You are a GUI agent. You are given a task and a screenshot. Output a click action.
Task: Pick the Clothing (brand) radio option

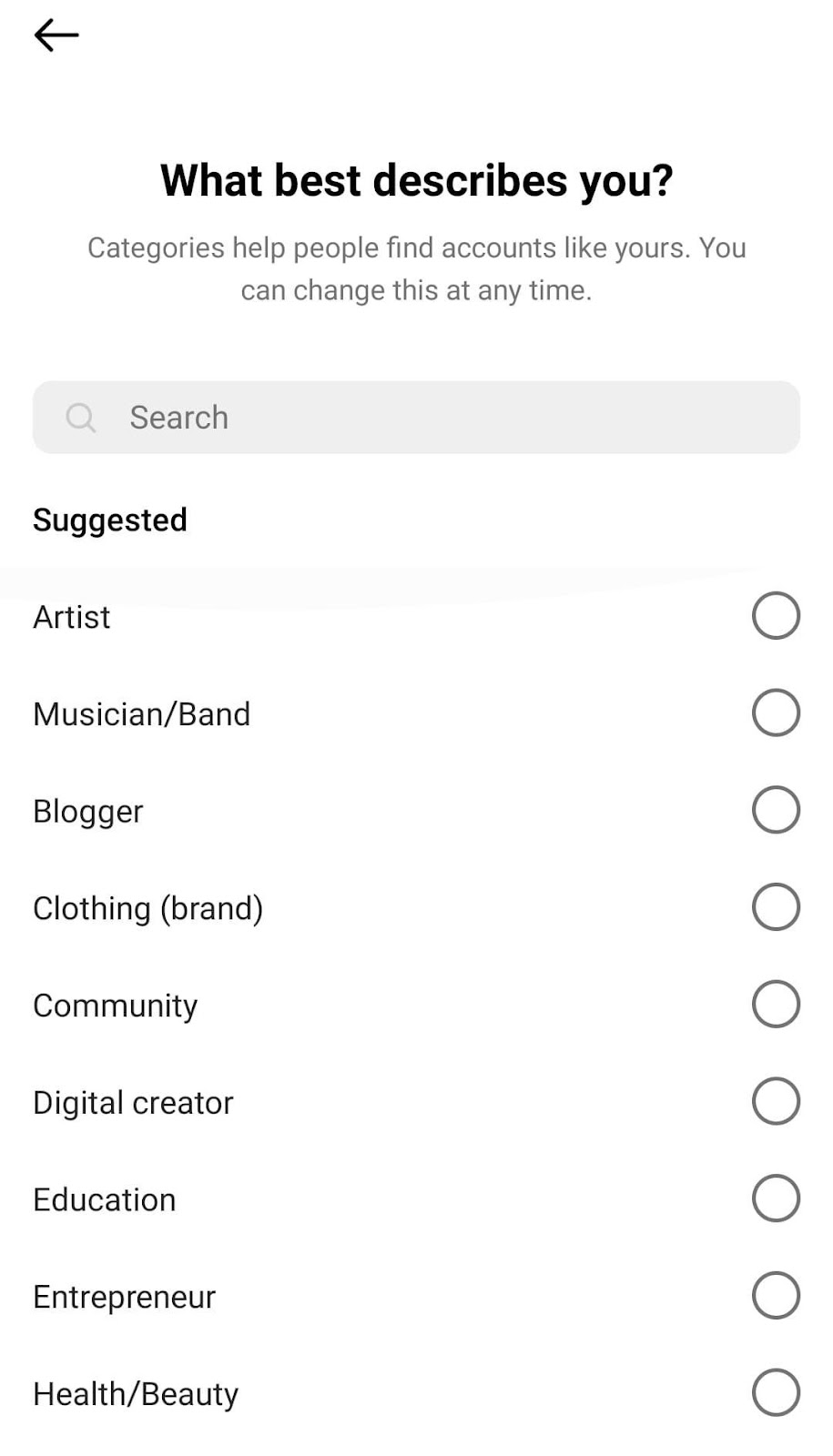776,907
